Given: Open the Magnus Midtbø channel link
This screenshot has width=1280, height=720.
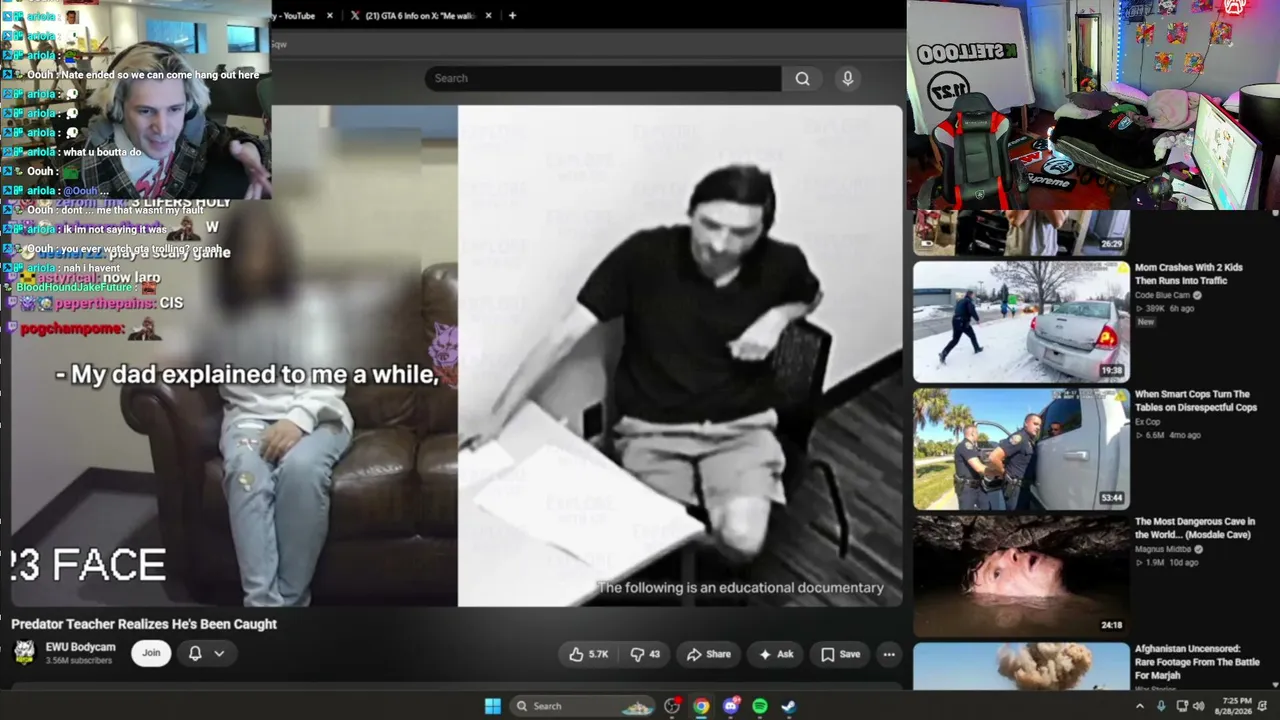Looking at the screenshot, I should click(1163, 549).
